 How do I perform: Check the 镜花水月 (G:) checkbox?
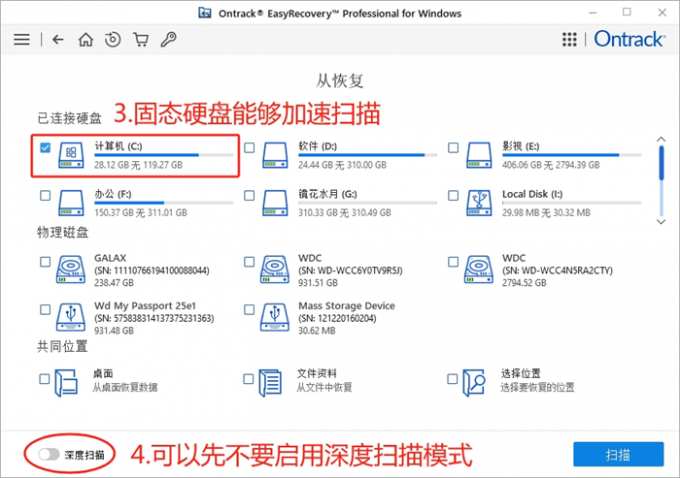[249, 196]
